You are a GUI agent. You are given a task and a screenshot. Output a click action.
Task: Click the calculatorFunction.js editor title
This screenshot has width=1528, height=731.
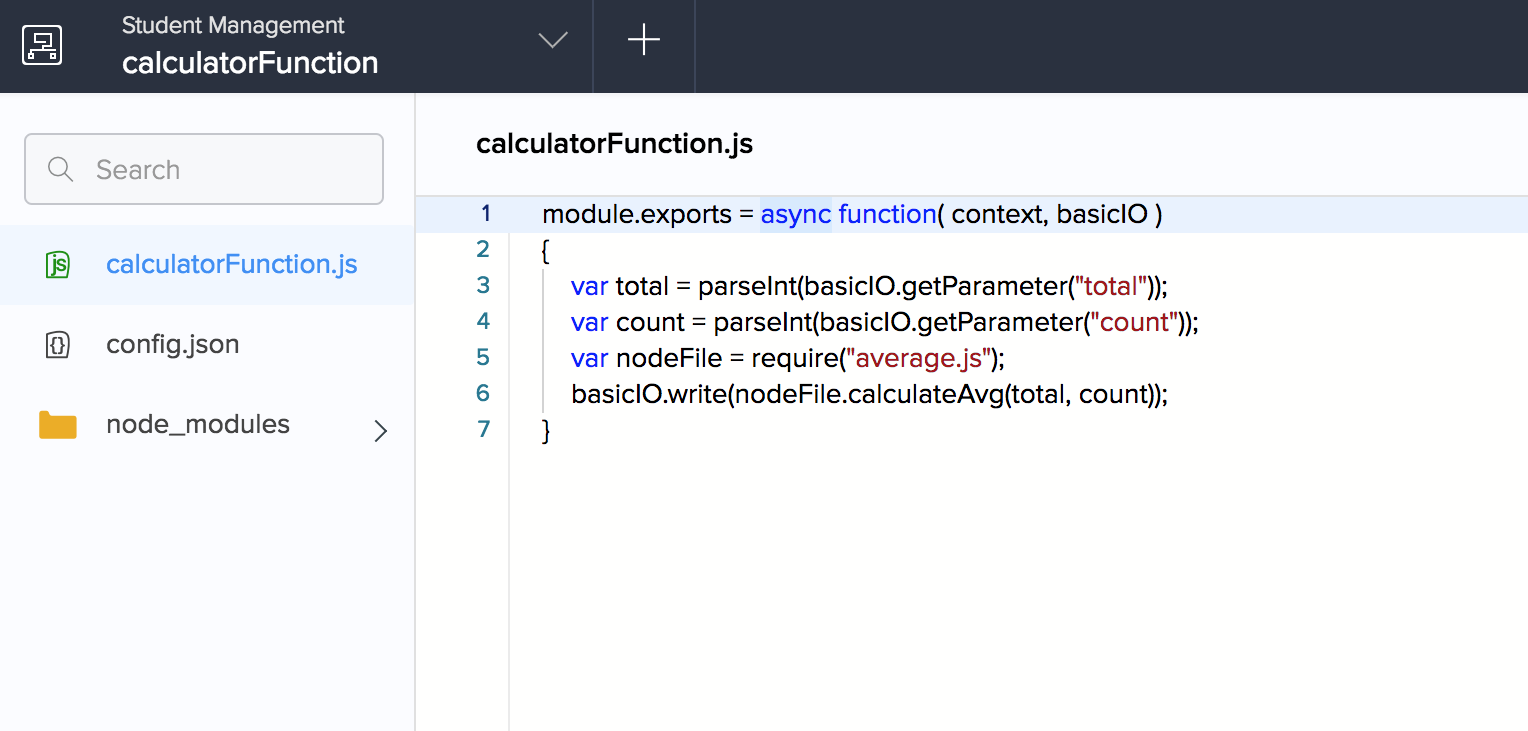[614, 144]
